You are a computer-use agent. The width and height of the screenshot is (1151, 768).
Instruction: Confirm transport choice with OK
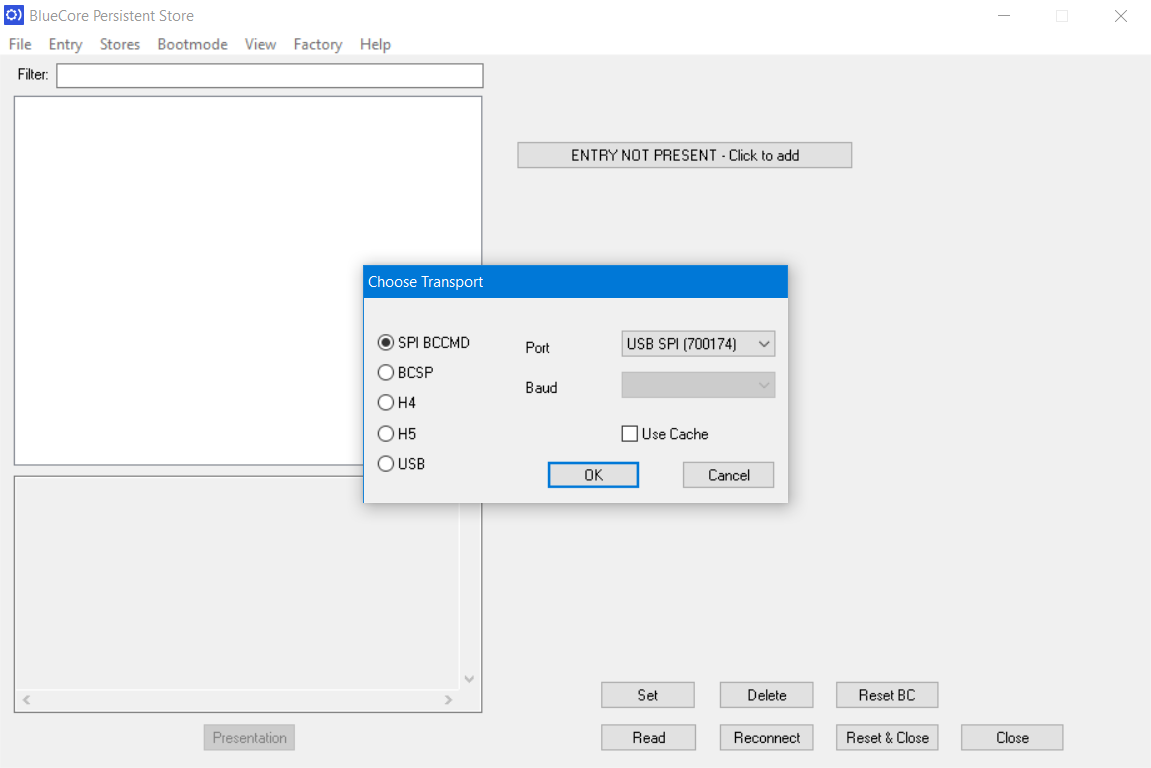(593, 474)
